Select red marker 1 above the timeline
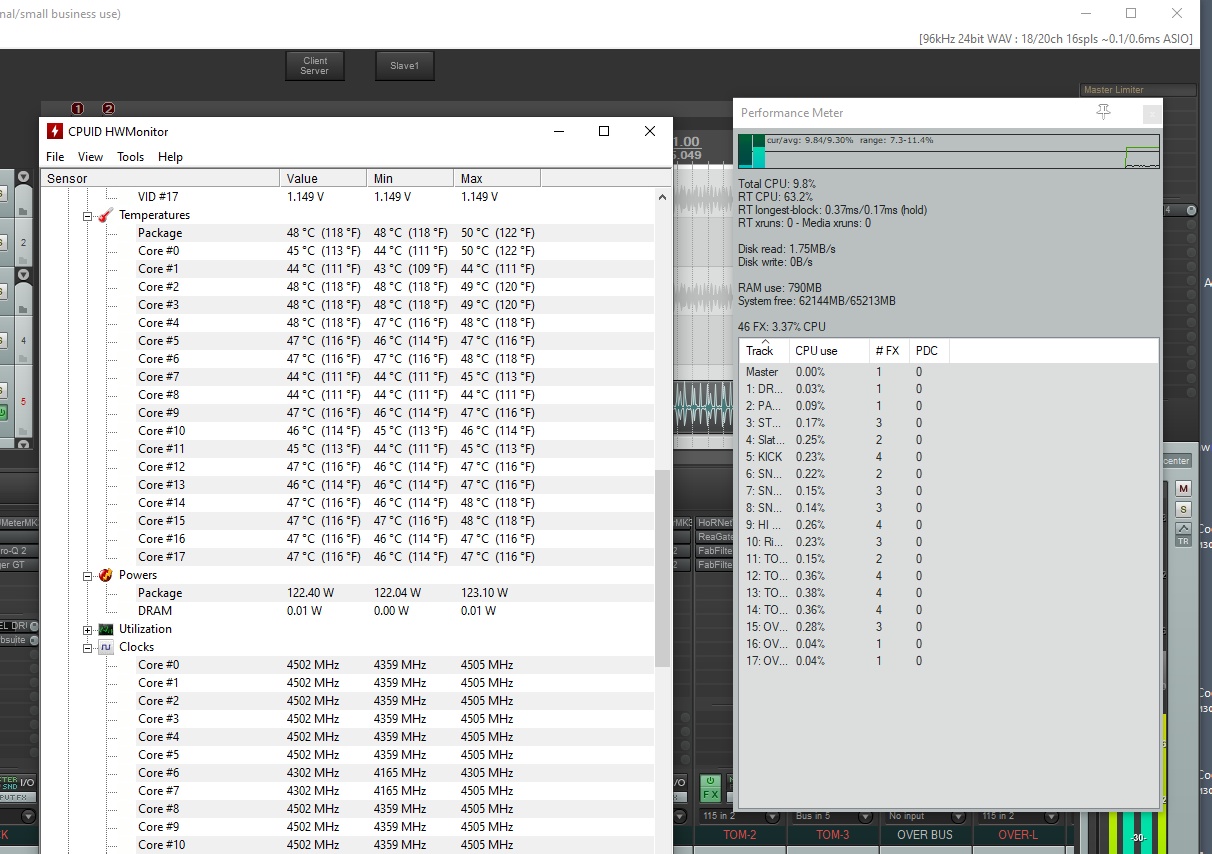The image size is (1212, 854). point(78,108)
